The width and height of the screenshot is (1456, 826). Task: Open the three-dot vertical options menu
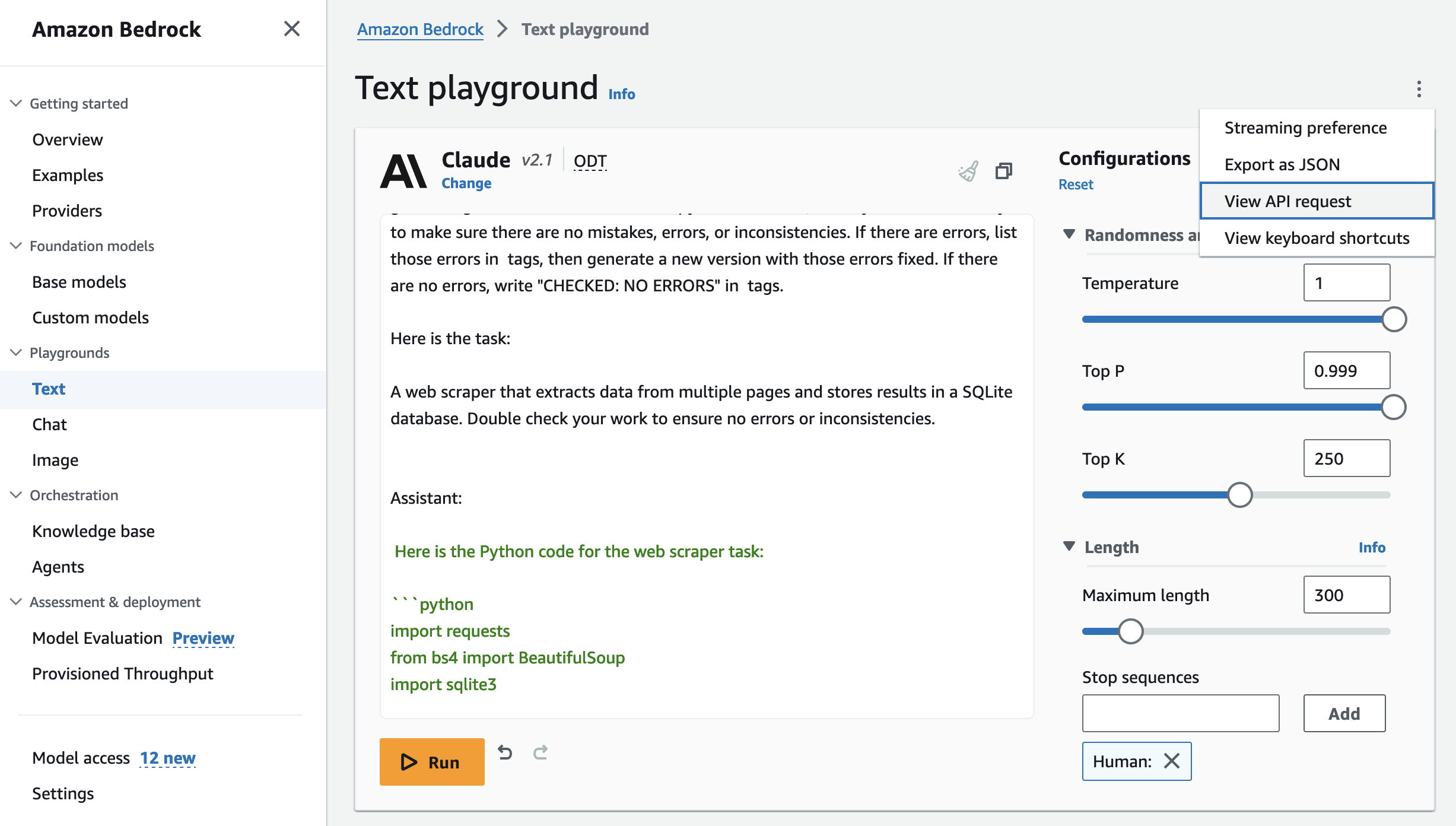[x=1419, y=90]
